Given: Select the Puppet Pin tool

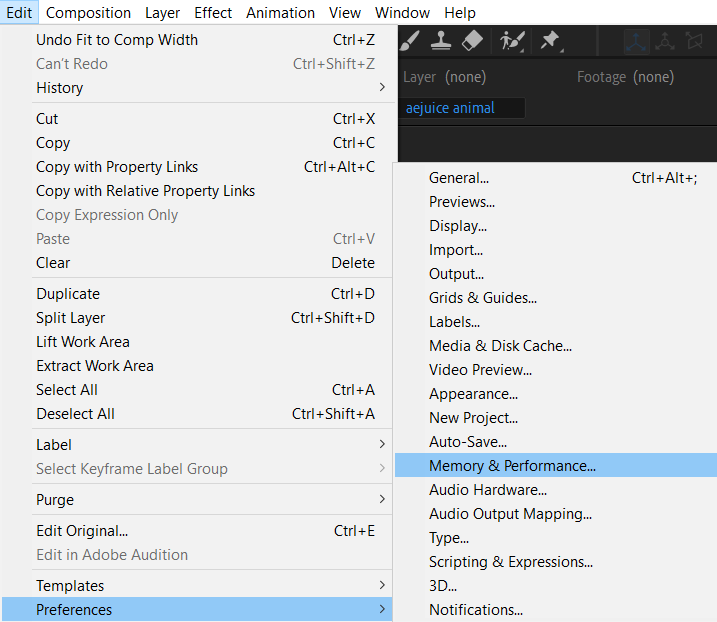Looking at the screenshot, I should [550, 41].
